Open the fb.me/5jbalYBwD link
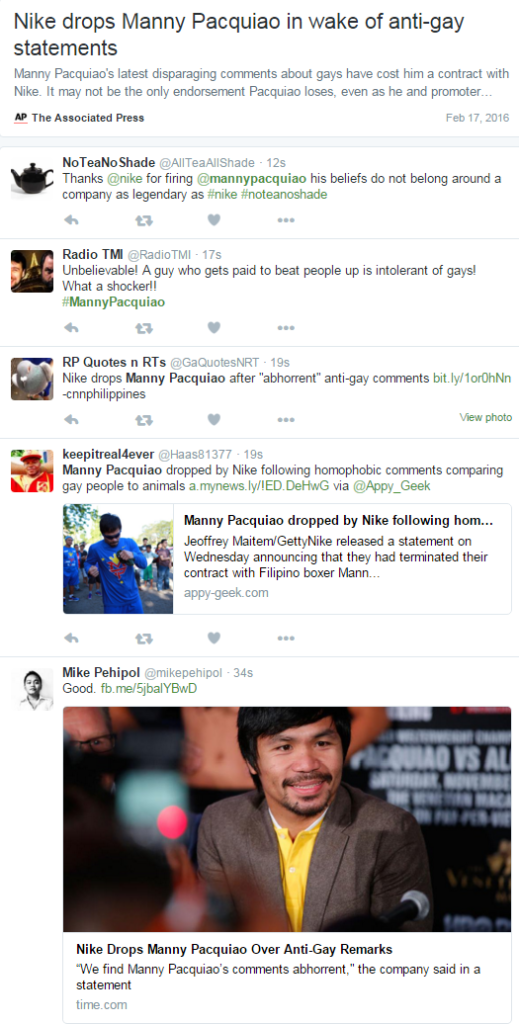This screenshot has height=1024, width=519. [x=149, y=689]
